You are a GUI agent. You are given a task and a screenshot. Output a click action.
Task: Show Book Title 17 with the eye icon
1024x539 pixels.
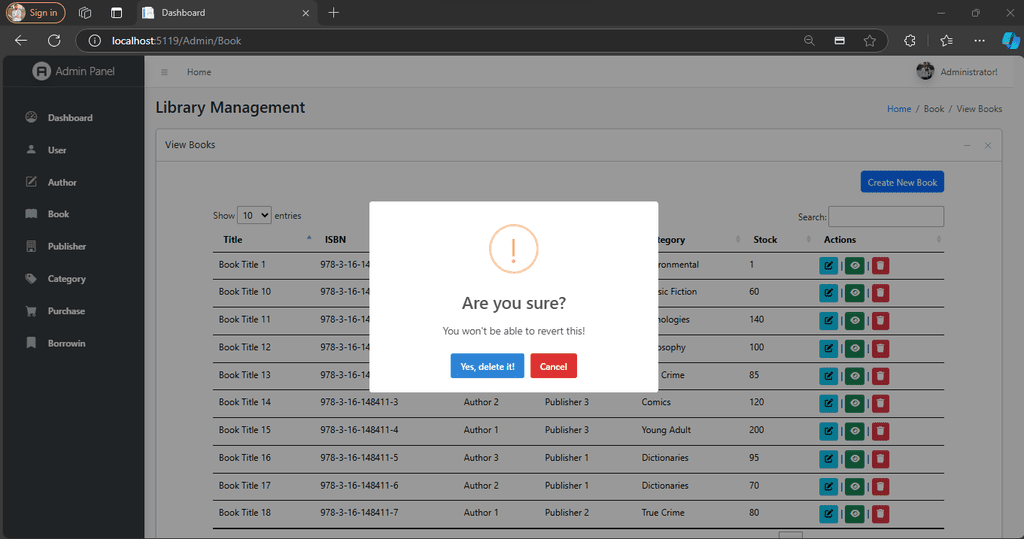[854, 486]
